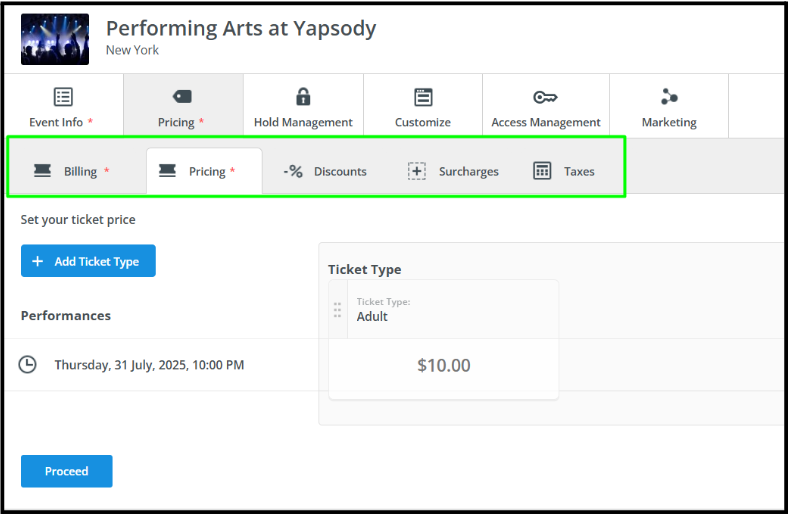
Task: Select the Discounts sub-tab
Action: 325,171
